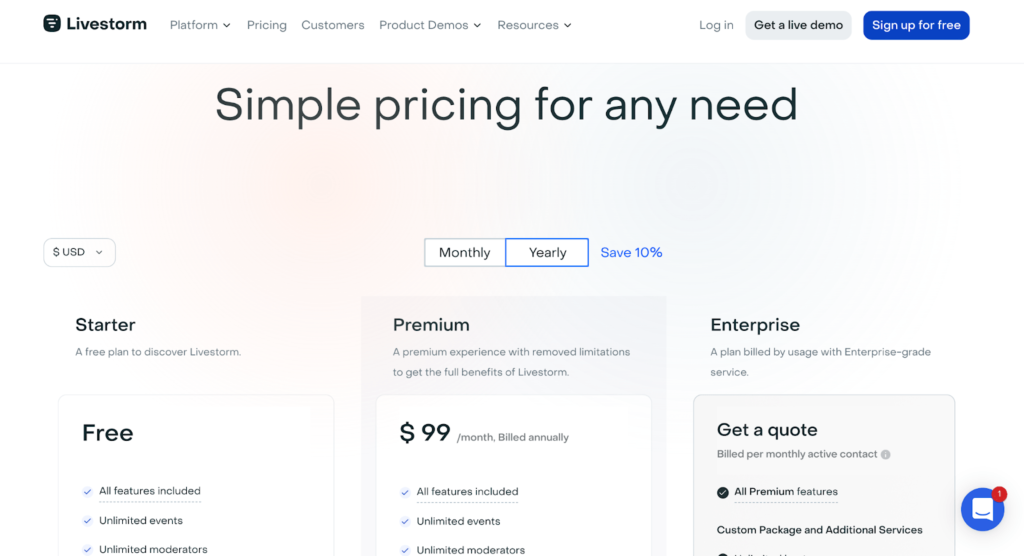Switch billing to Monthly

[x=464, y=252]
